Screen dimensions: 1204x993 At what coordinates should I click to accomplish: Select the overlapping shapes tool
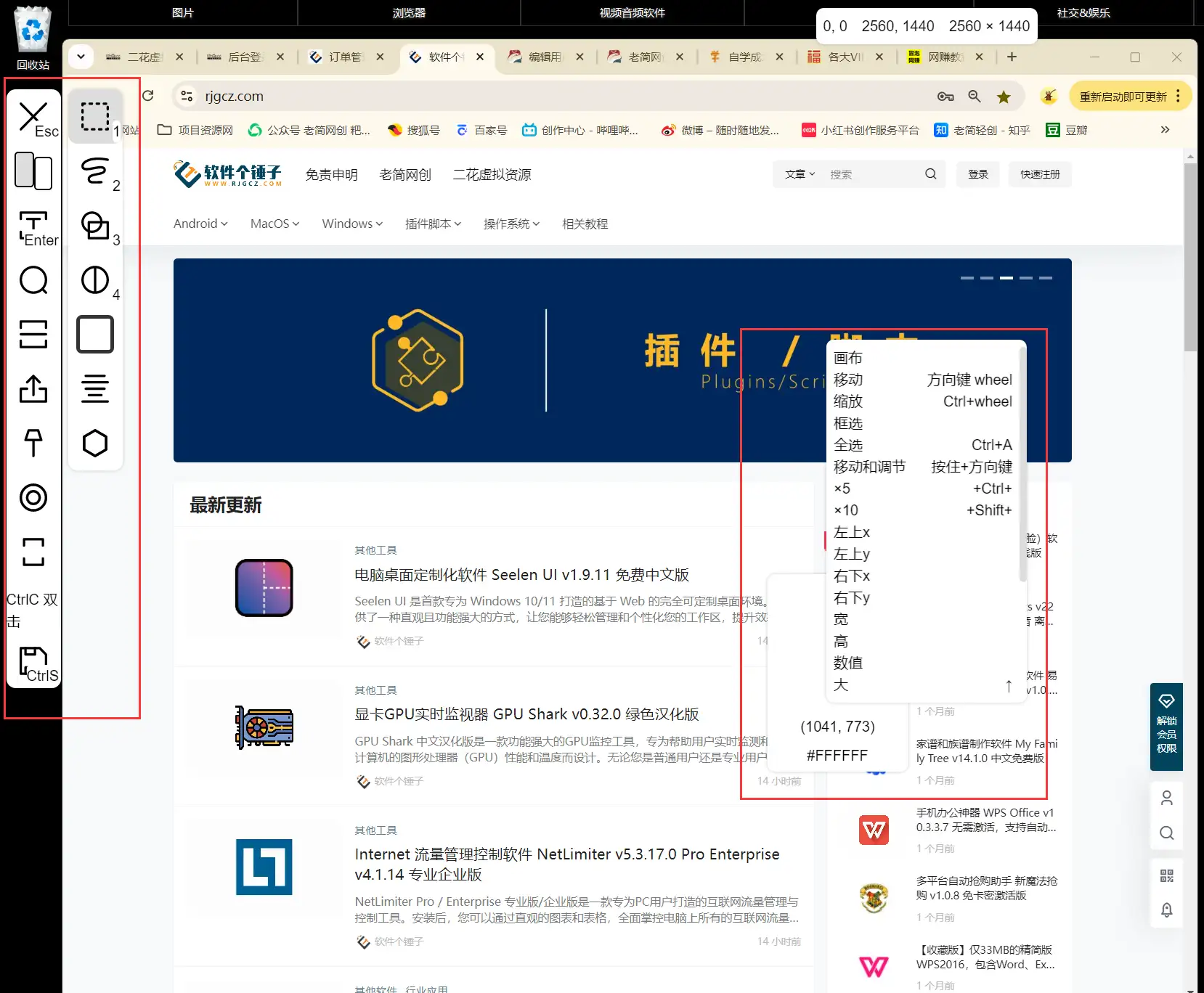pyautogui.click(x=95, y=226)
